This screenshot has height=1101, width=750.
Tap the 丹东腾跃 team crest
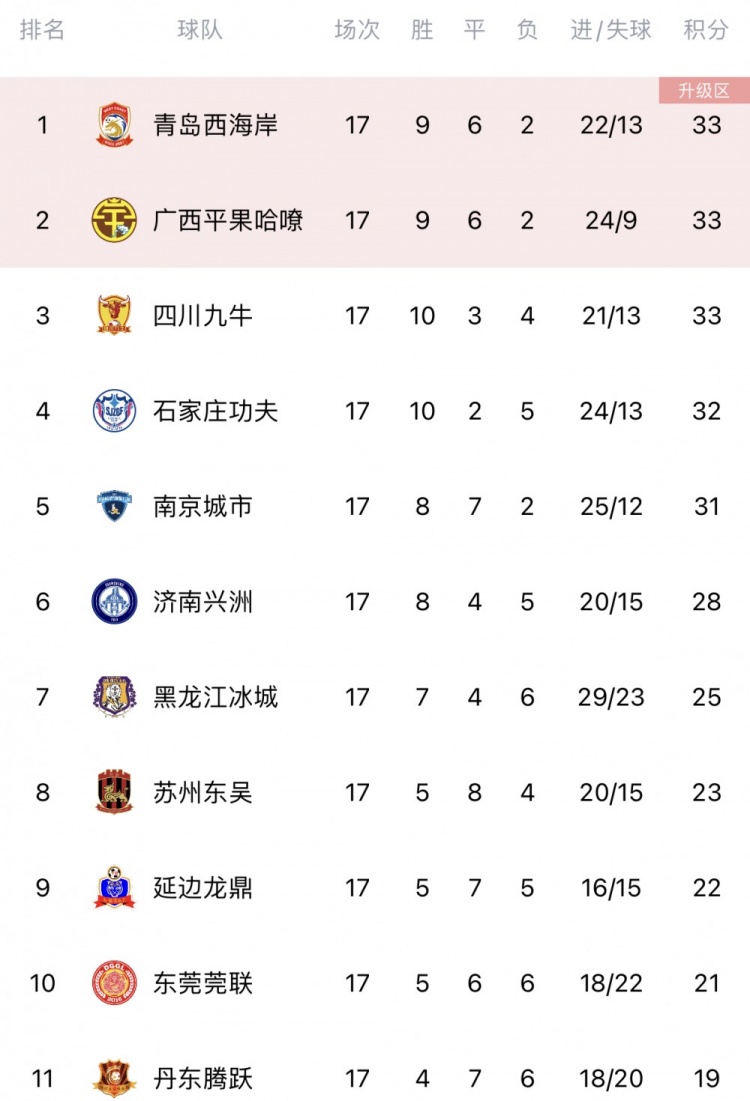[x=114, y=1078]
